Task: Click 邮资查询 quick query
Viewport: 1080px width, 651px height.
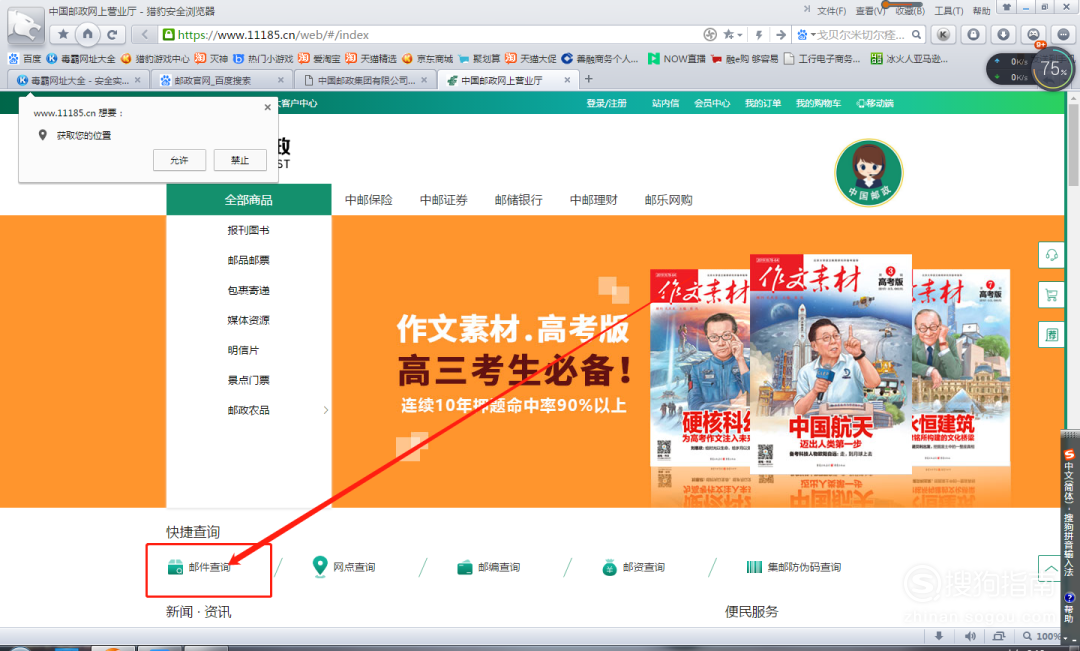Action: pos(633,567)
